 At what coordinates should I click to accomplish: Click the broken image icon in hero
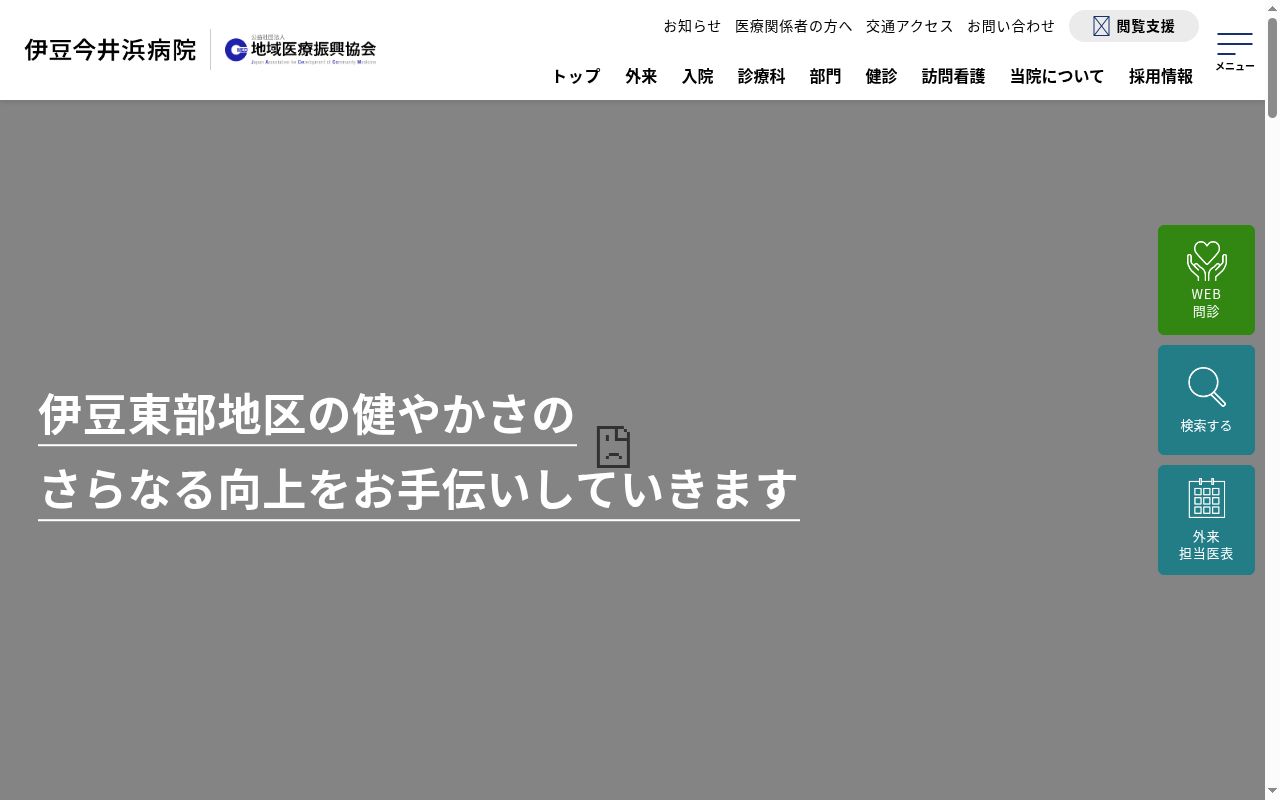613,446
